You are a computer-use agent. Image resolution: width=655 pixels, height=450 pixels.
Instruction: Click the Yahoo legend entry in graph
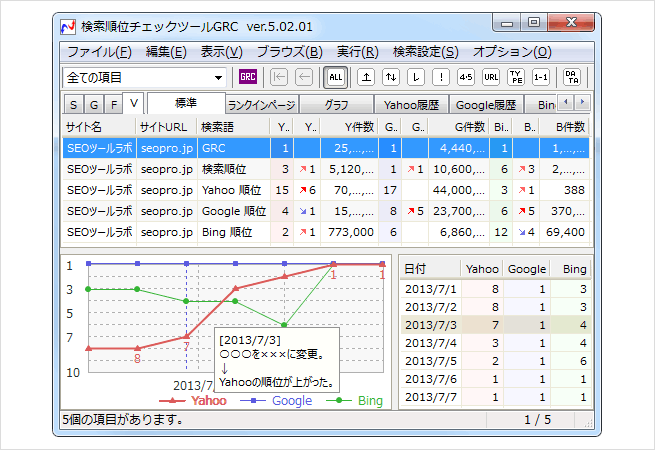(x=193, y=401)
